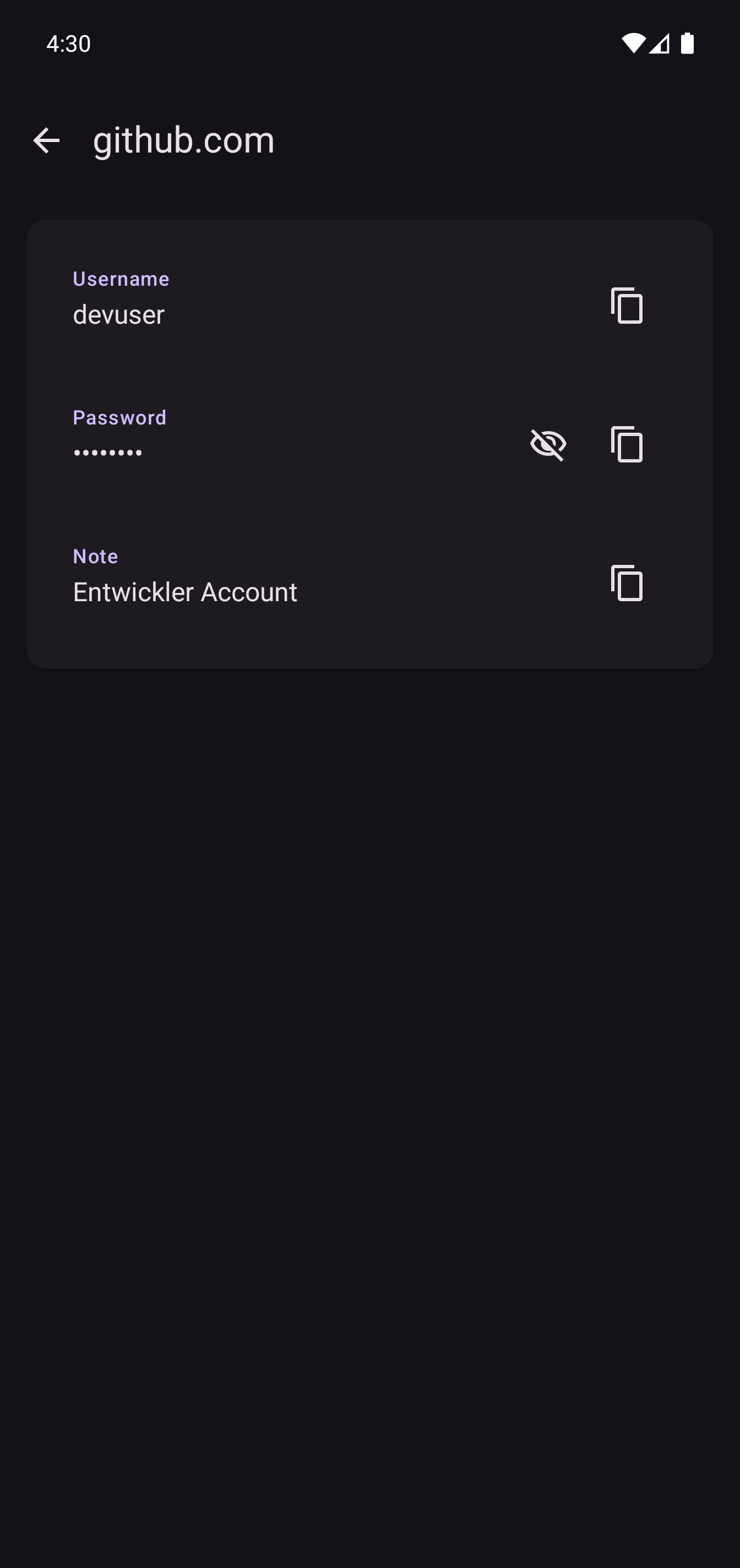The width and height of the screenshot is (740, 1568).
Task: Tap the Wi-Fi status icon
Action: point(633,43)
